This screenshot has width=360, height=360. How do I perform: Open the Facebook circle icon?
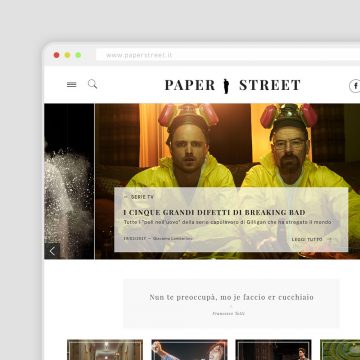click(354, 86)
